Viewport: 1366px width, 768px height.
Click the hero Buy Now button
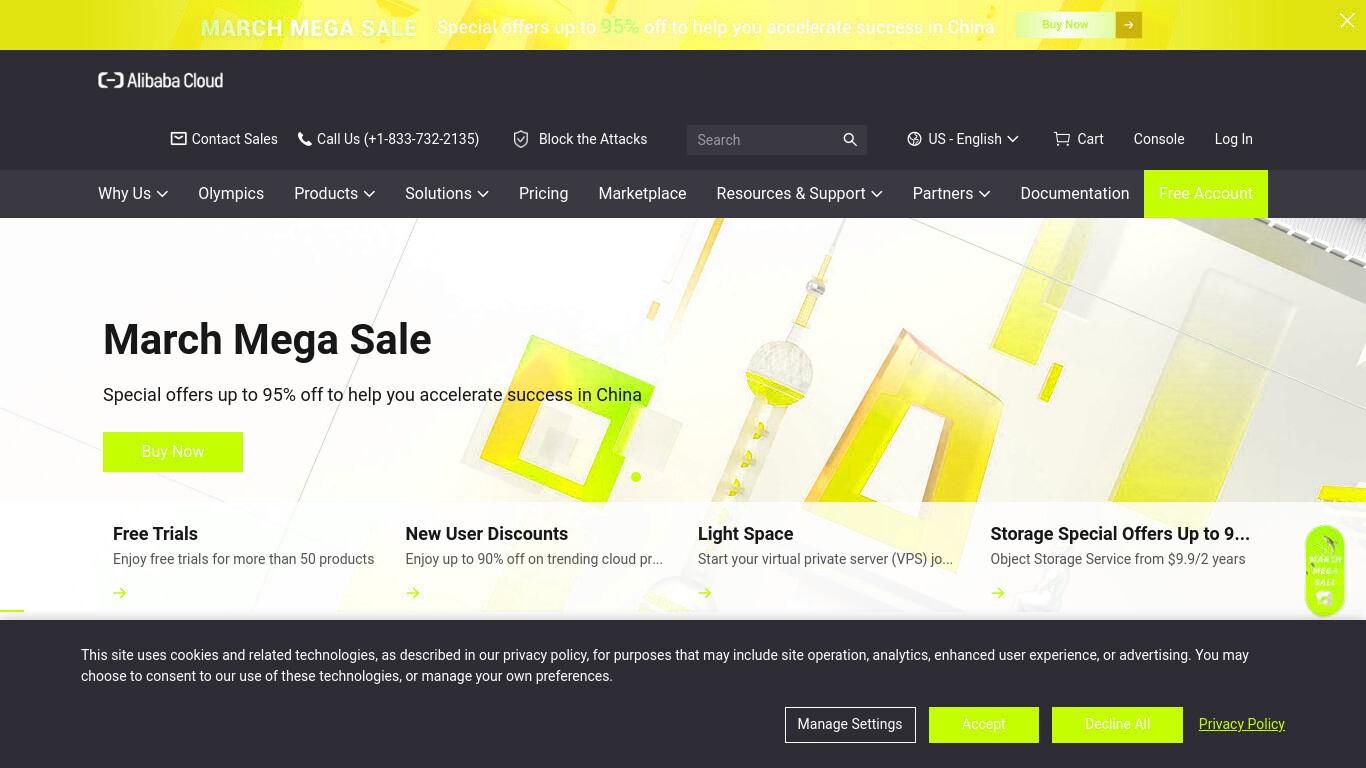pyautogui.click(x=173, y=452)
